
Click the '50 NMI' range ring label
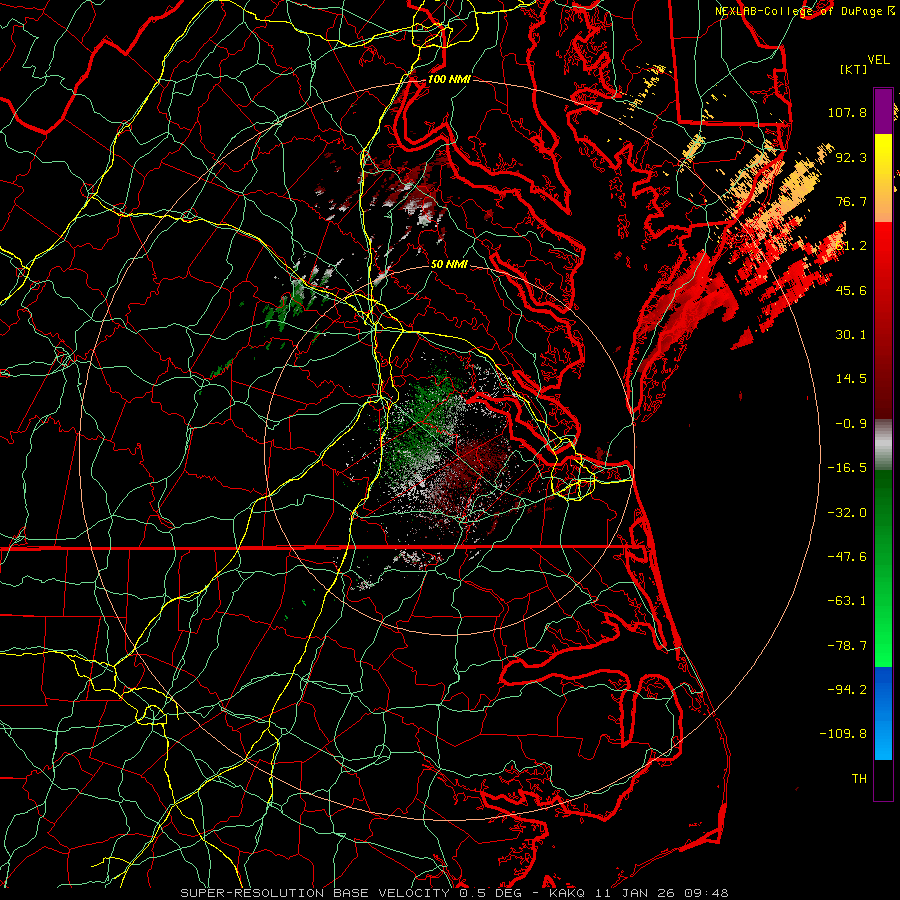449,264
